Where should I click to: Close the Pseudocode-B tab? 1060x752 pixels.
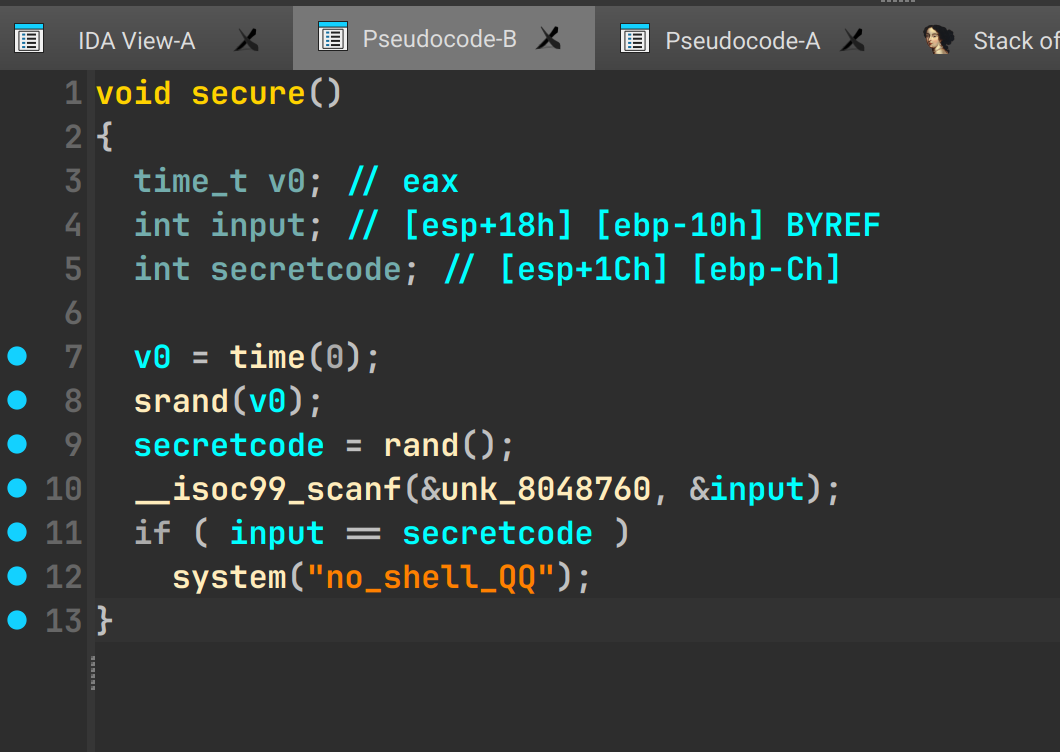[x=549, y=39]
